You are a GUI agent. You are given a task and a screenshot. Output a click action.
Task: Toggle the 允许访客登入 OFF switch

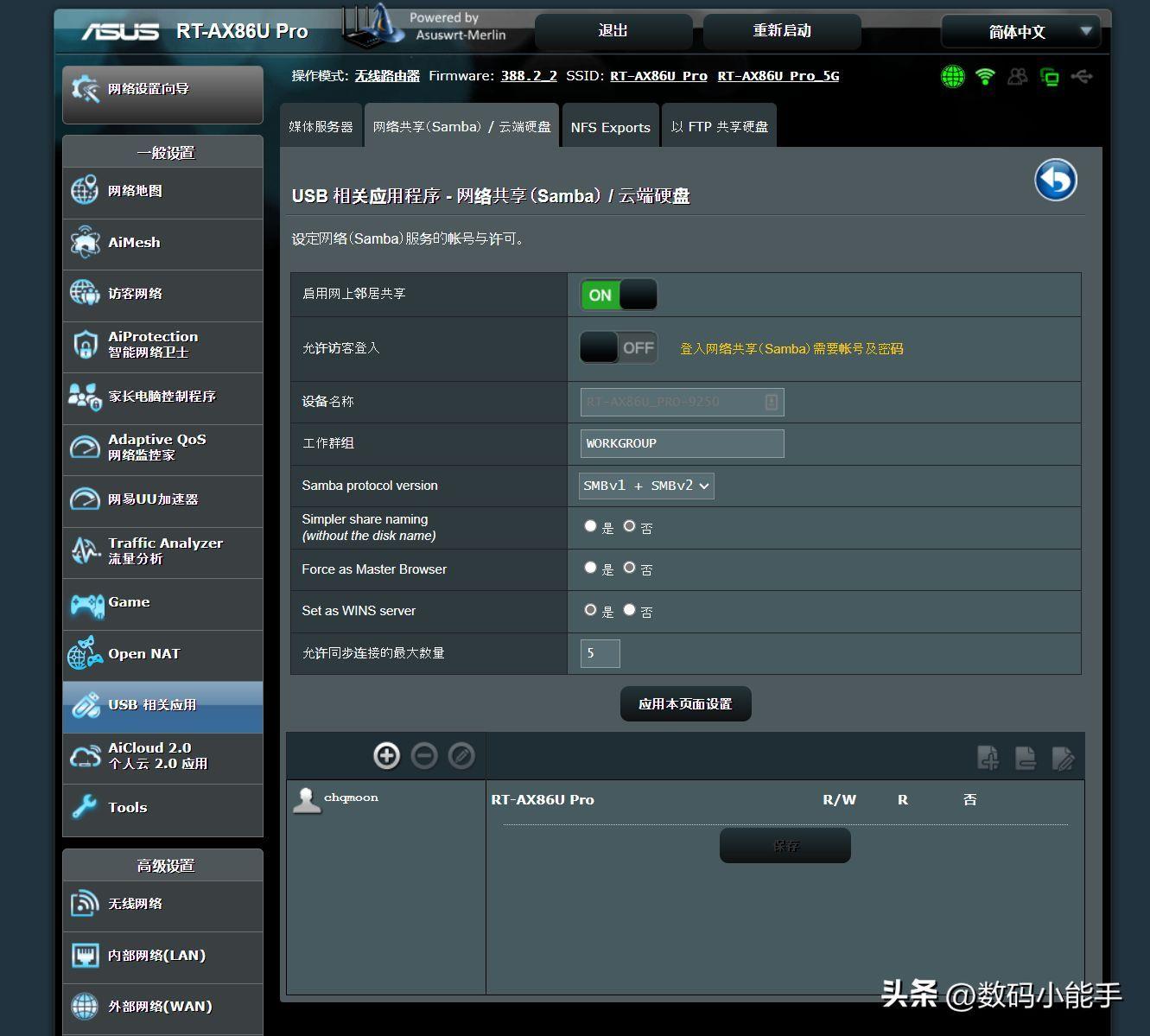pyautogui.click(x=619, y=347)
